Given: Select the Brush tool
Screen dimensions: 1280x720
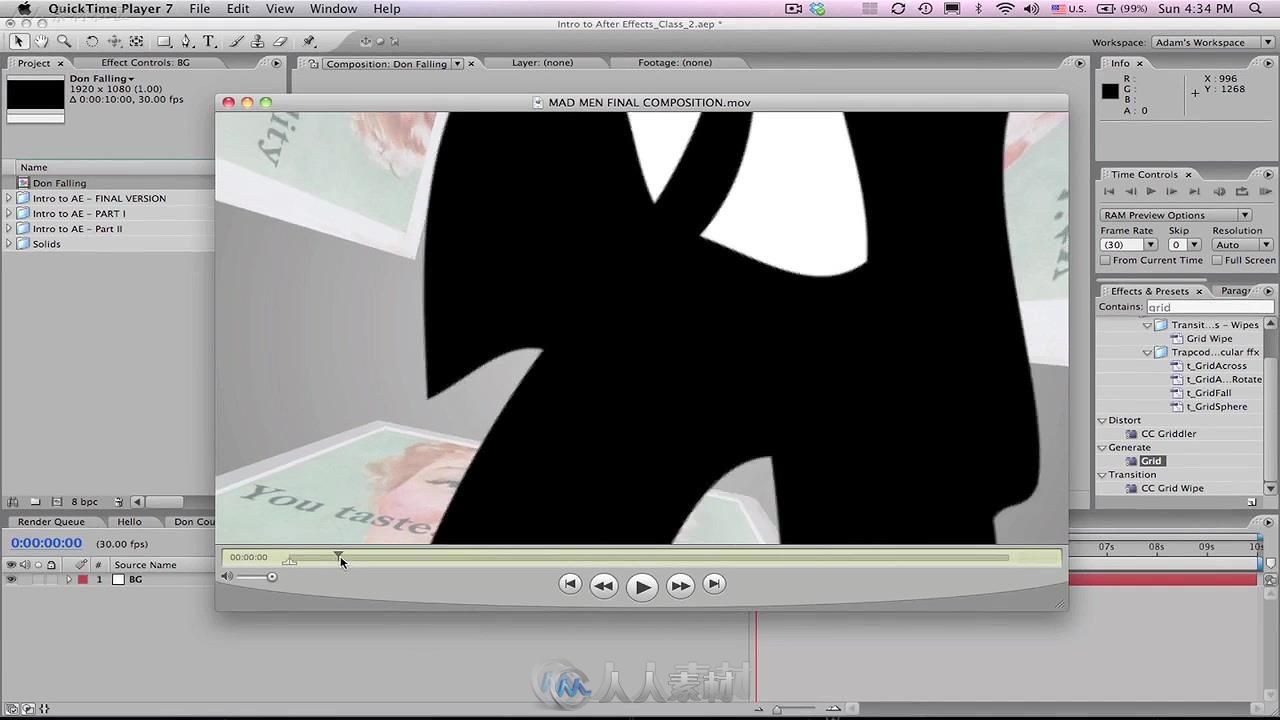Looking at the screenshot, I should pos(236,41).
